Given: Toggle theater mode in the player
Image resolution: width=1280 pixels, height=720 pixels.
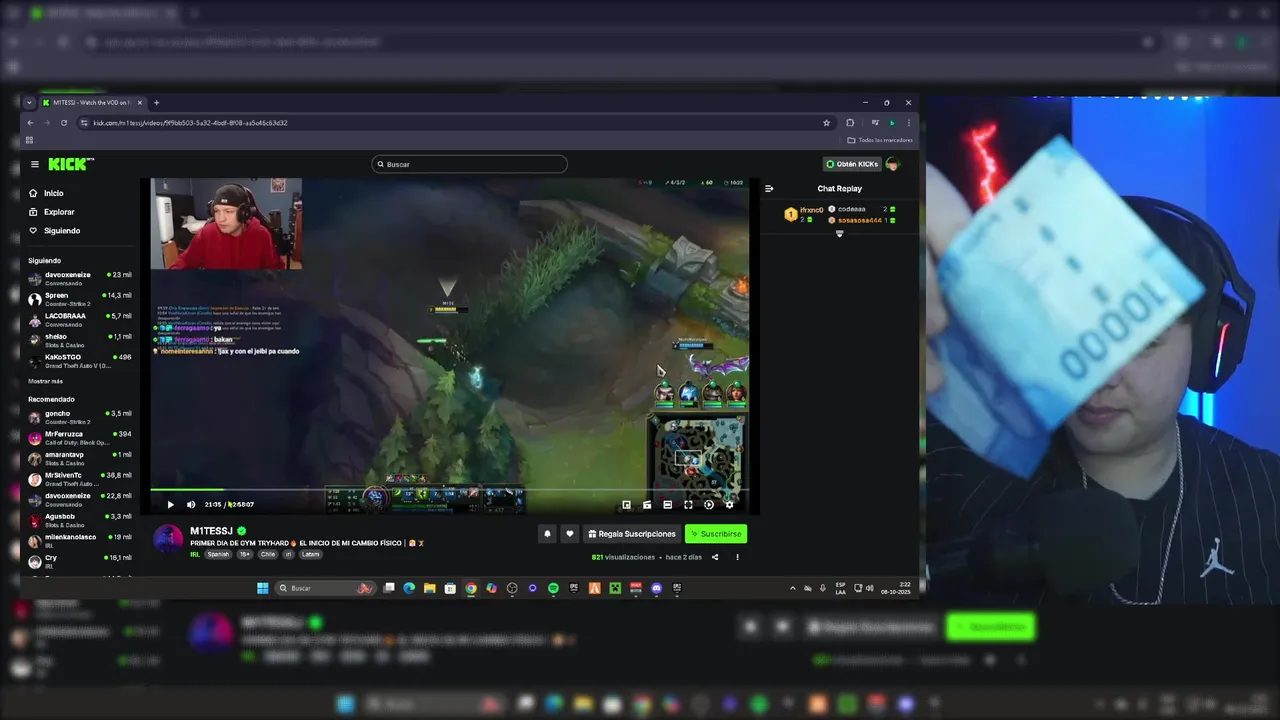Looking at the screenshot, I should tap(668, 505).
